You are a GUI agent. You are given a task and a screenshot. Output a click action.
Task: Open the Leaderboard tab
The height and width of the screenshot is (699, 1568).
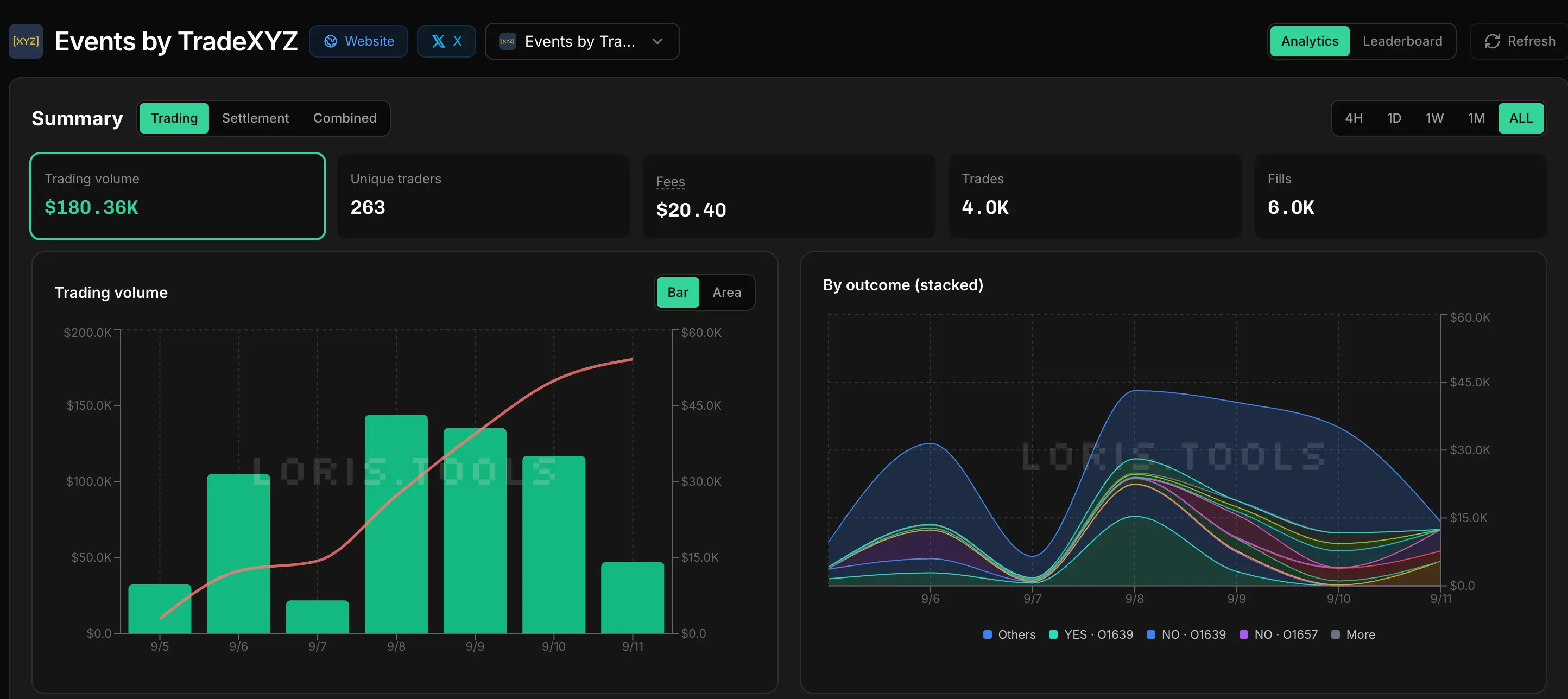(x=1402, y=41)
